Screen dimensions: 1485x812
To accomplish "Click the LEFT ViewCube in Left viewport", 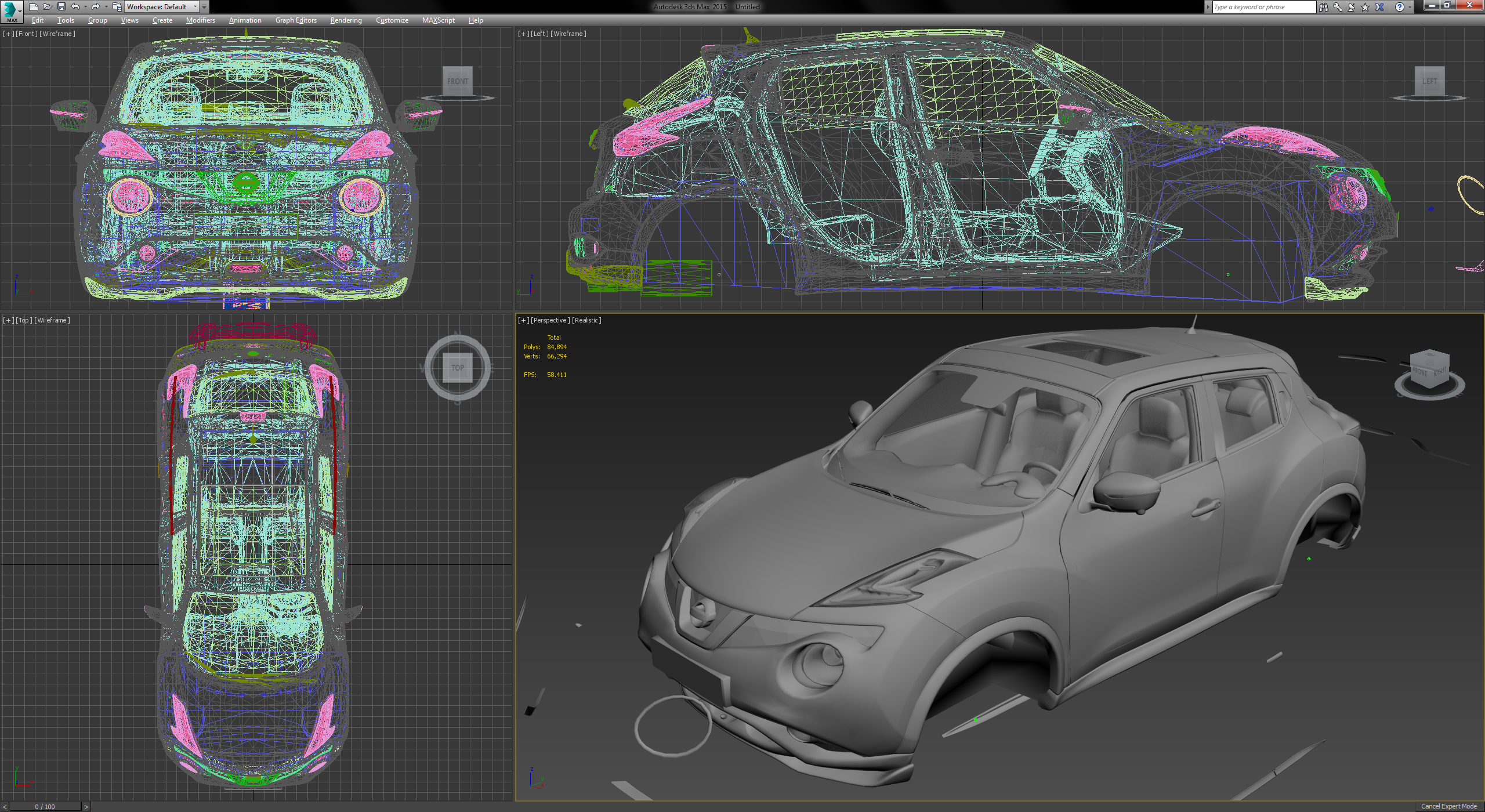I will click(1429, 81).
